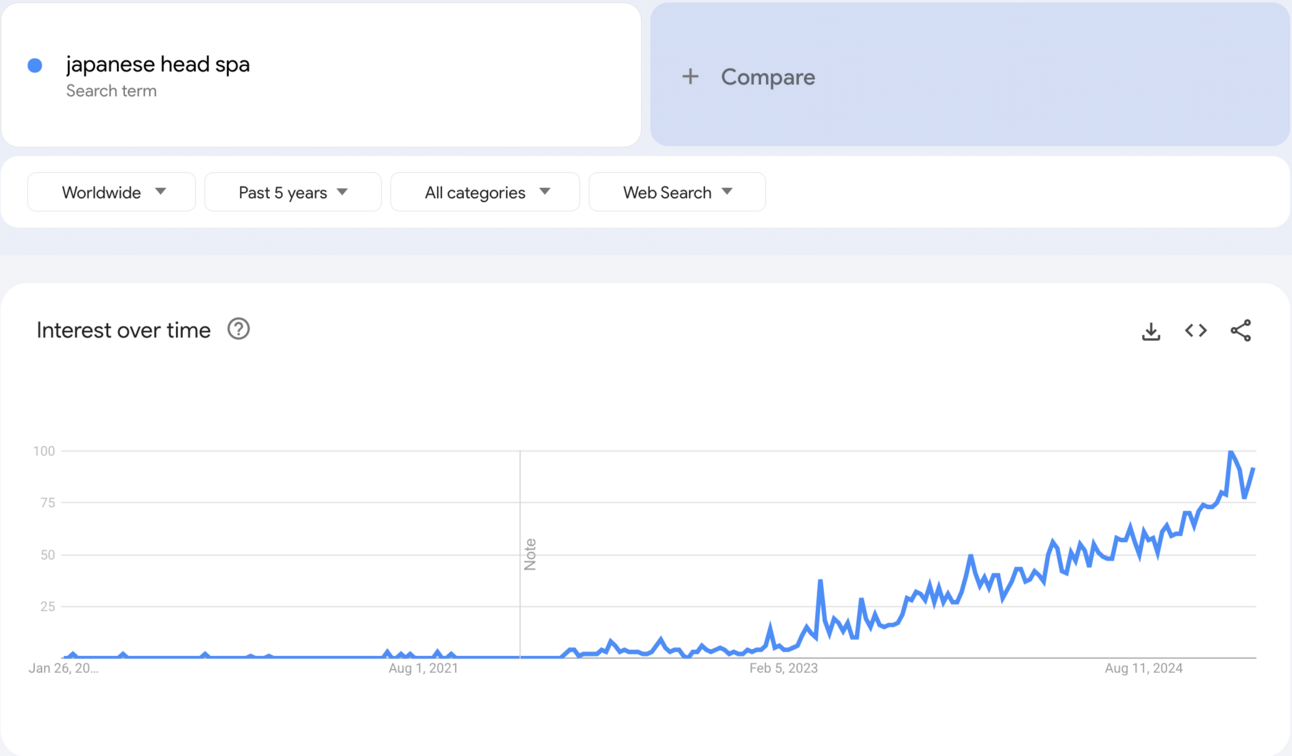Click the blue dot beside japanese head spa
Viewport: 1292px width, 756px height.
35,65
